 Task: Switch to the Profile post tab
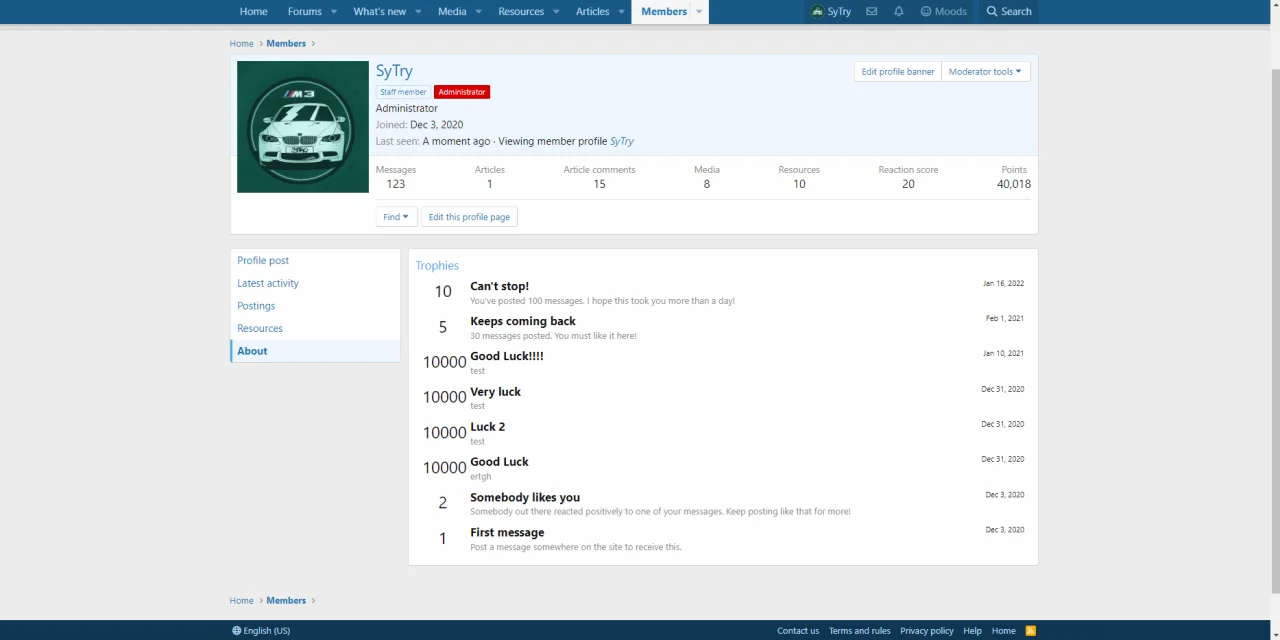click(263, 260)
